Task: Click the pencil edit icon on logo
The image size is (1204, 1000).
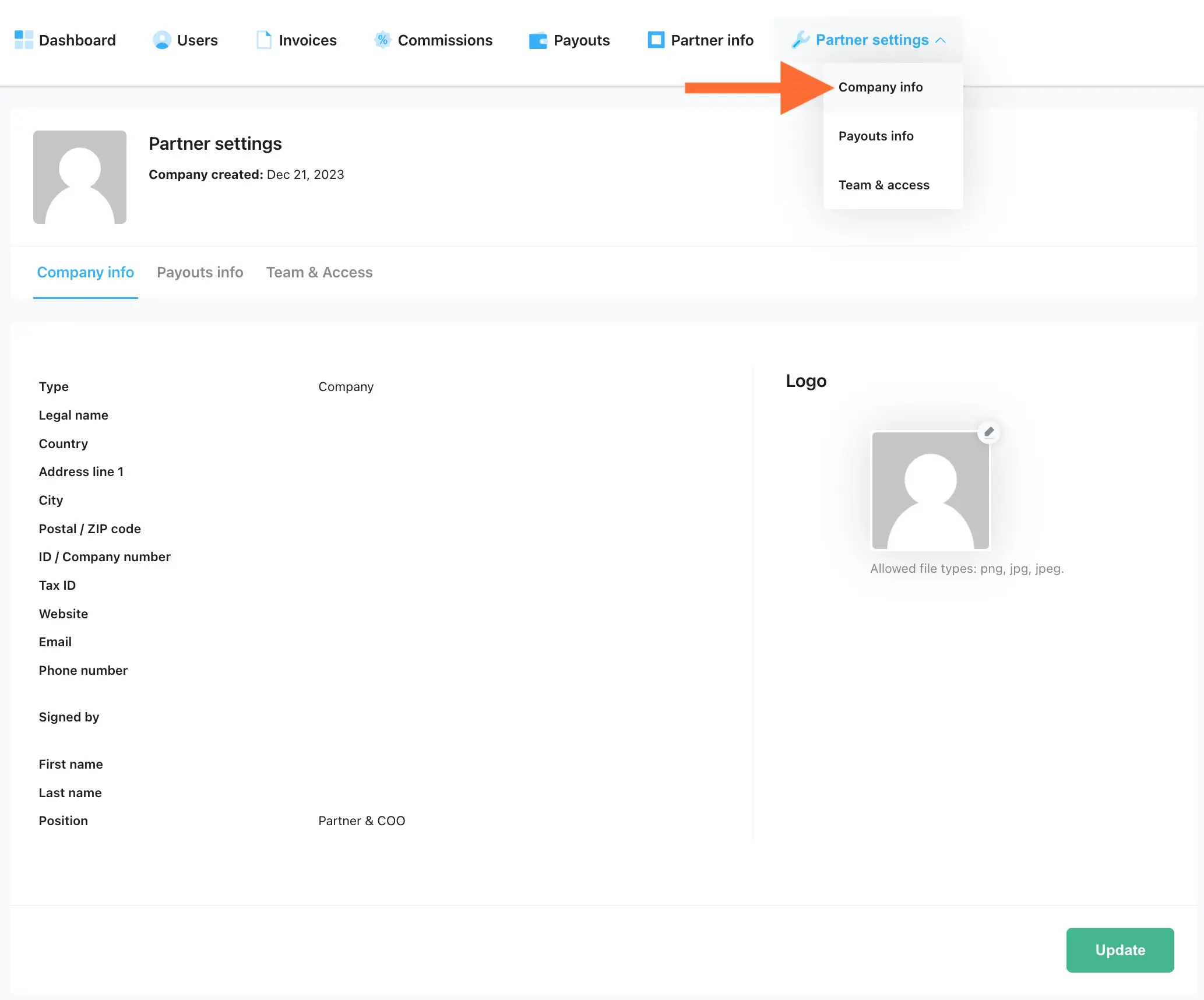Action: (x=989, y=432)
